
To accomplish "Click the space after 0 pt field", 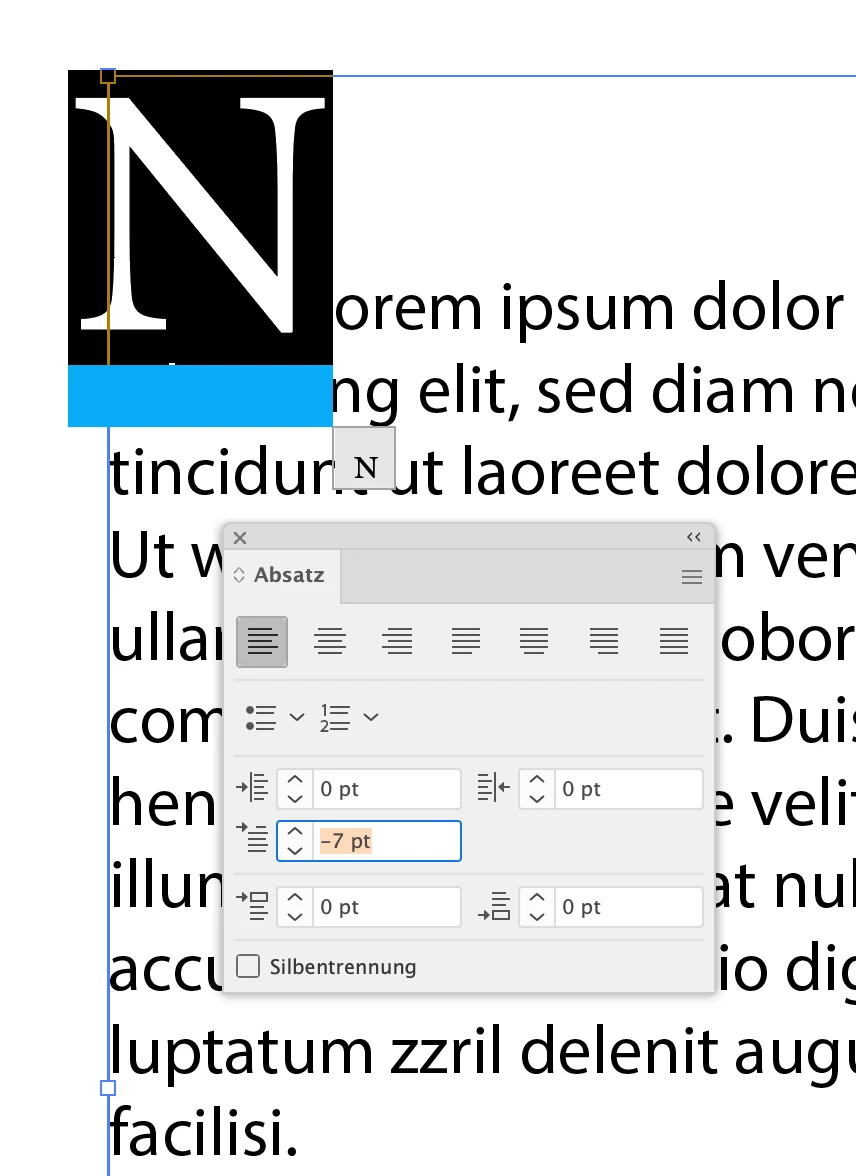I will tap(629, 907).
